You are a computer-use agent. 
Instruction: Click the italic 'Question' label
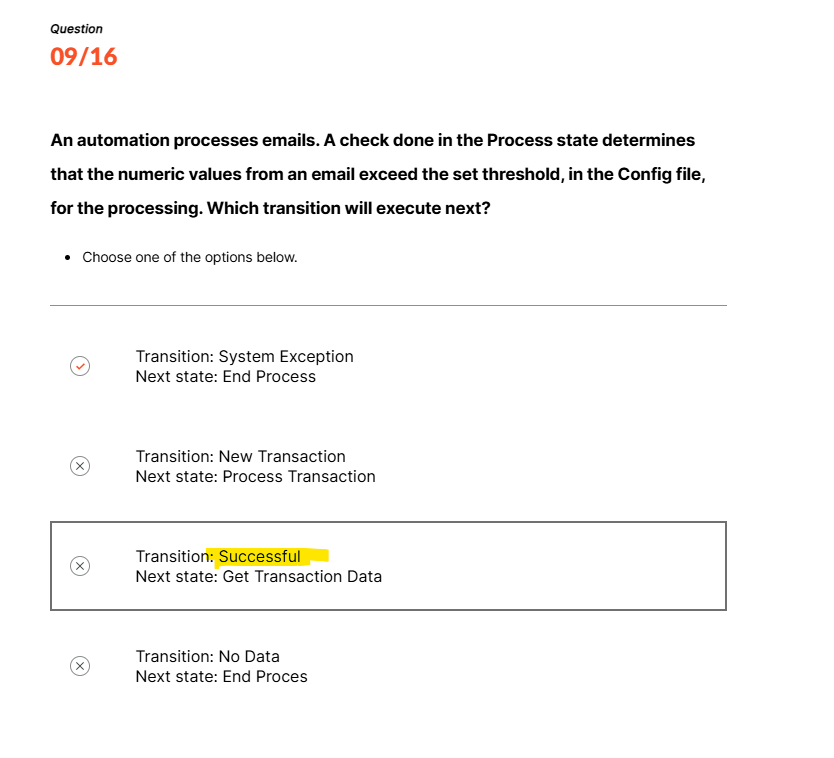point(76,29)
